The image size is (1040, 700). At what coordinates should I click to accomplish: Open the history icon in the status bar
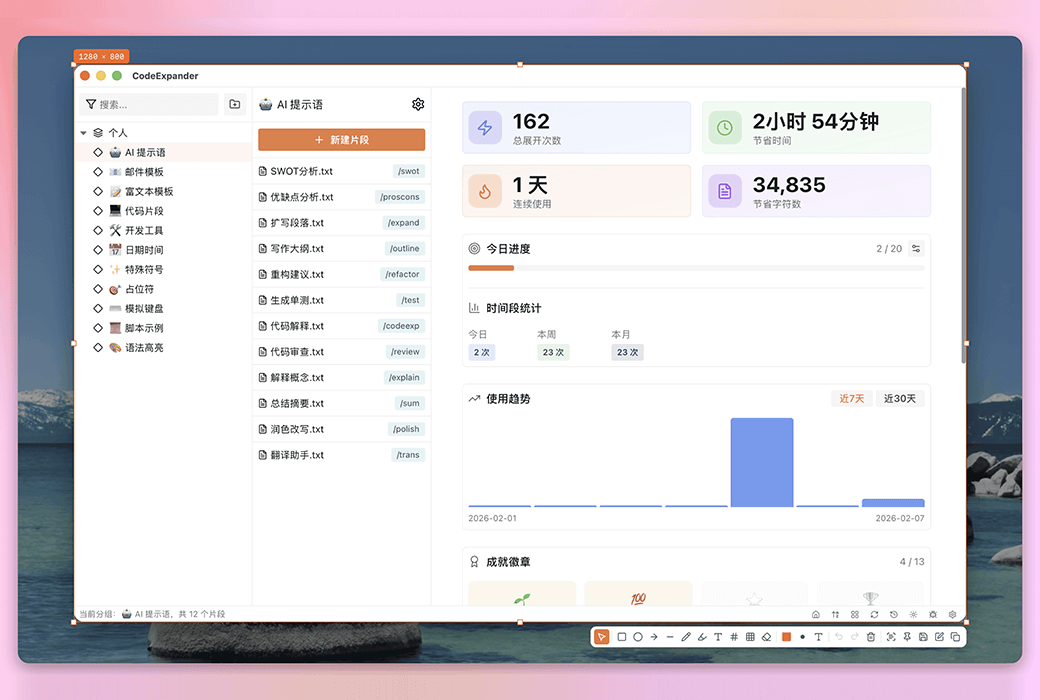893,614
